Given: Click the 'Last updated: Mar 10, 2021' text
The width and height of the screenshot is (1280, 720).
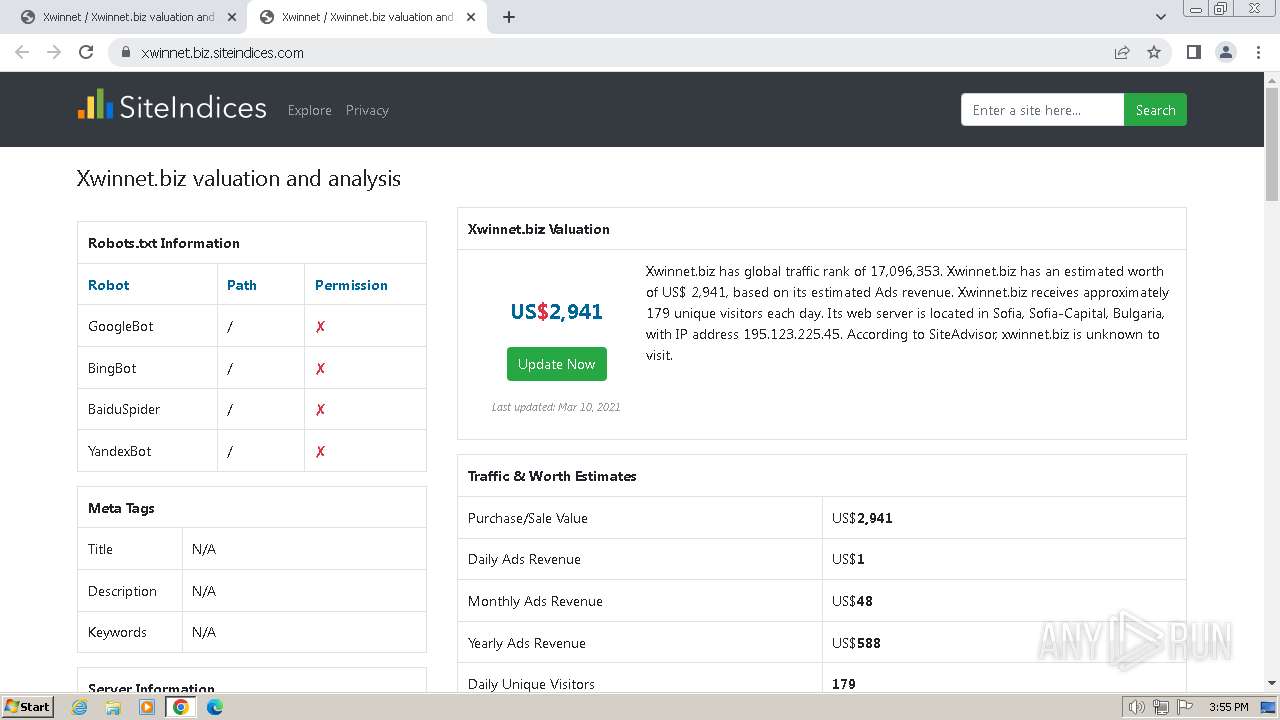Looking at the screenshot, I should 556,407.
